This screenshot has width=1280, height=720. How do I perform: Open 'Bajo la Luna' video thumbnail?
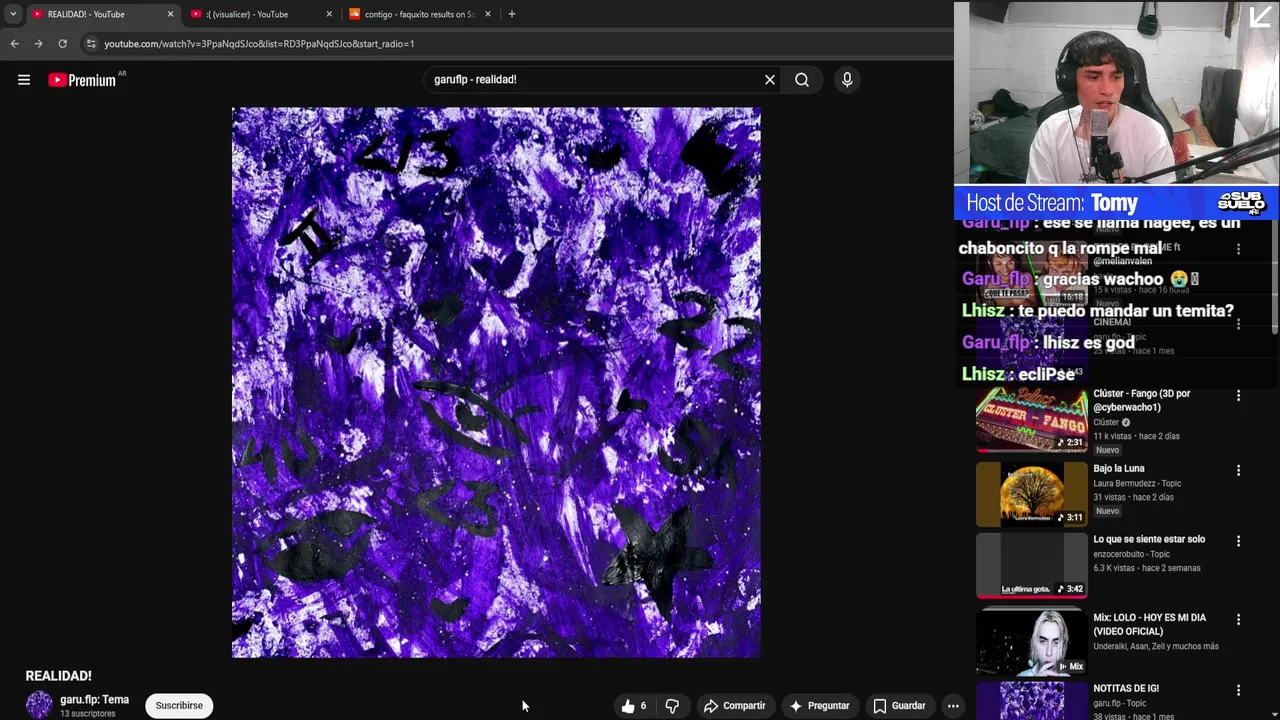click(x=1032, y=494)
